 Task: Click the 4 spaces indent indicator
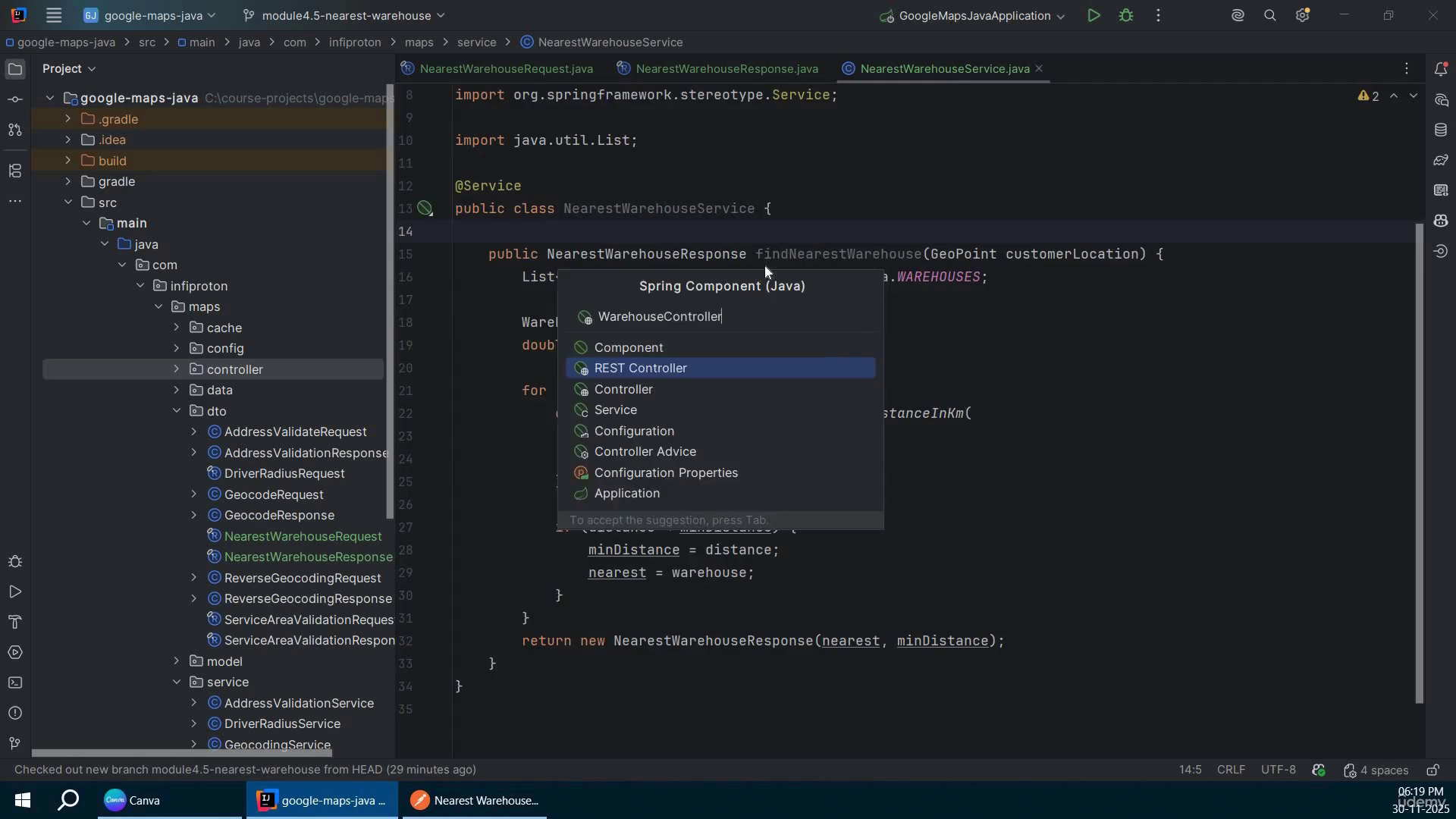pos(1376,770)
